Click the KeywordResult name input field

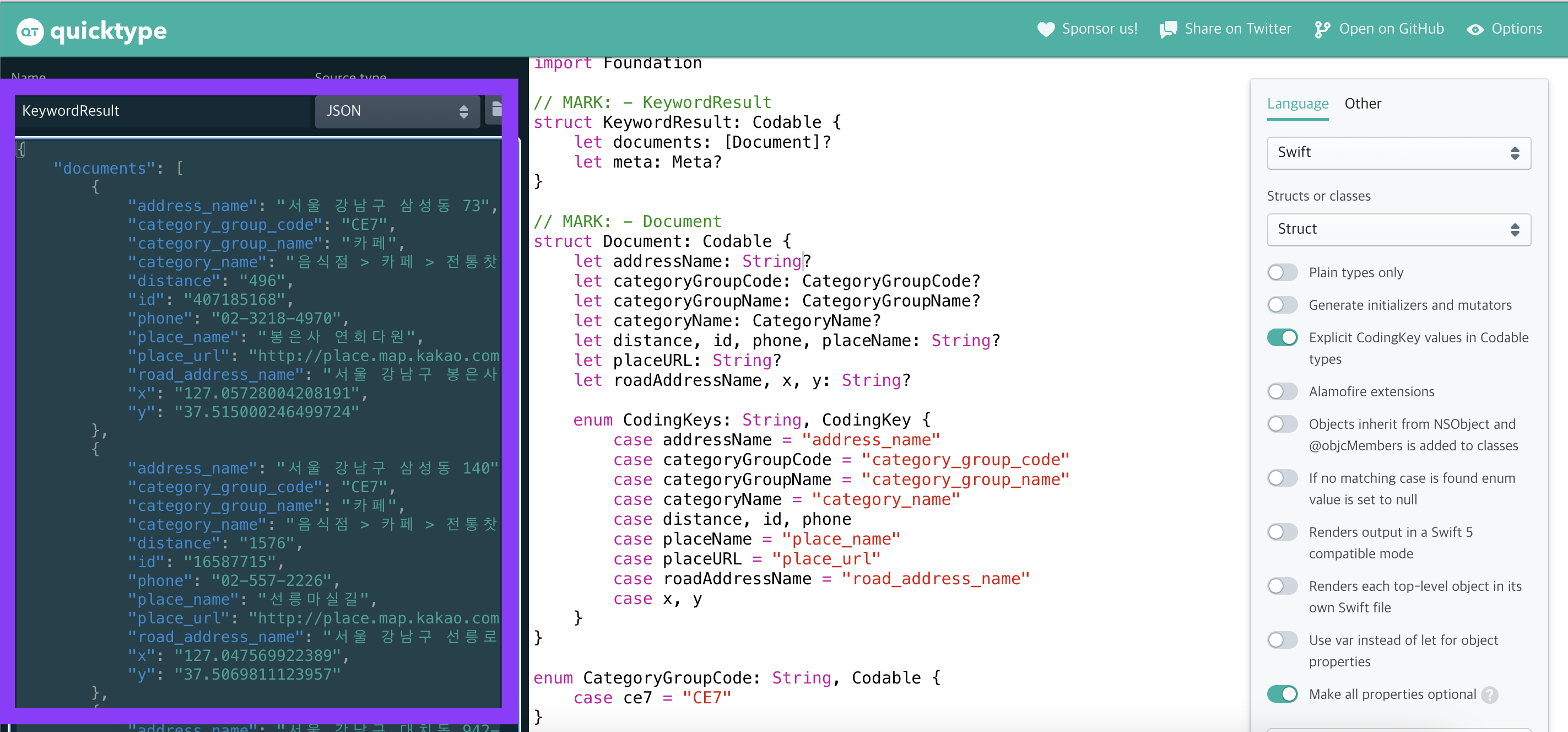click(163, 111)
